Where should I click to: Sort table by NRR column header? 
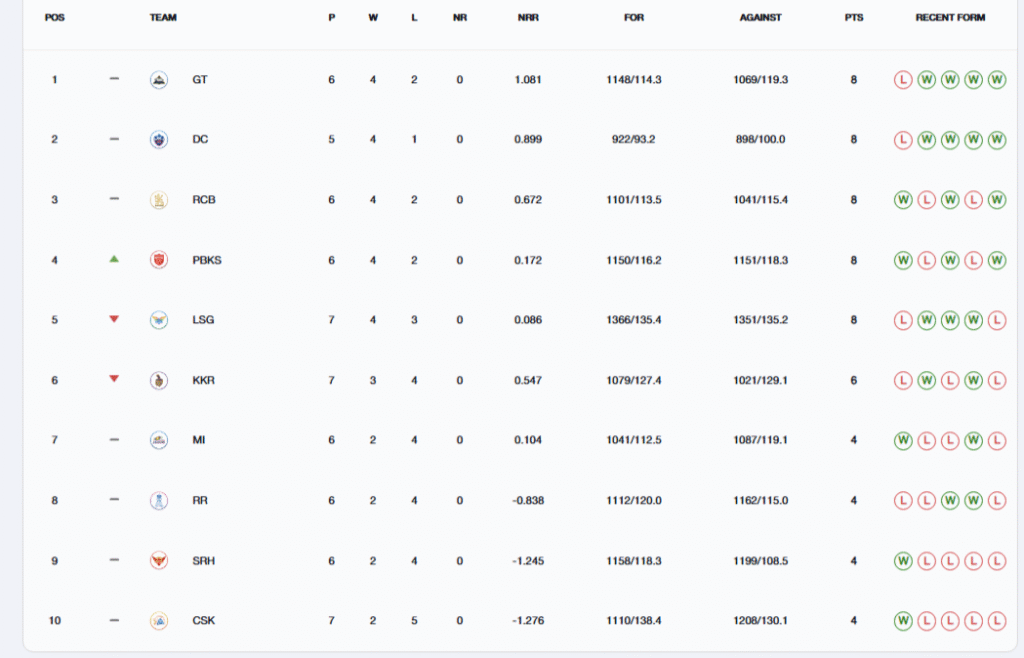pos(528,18)
